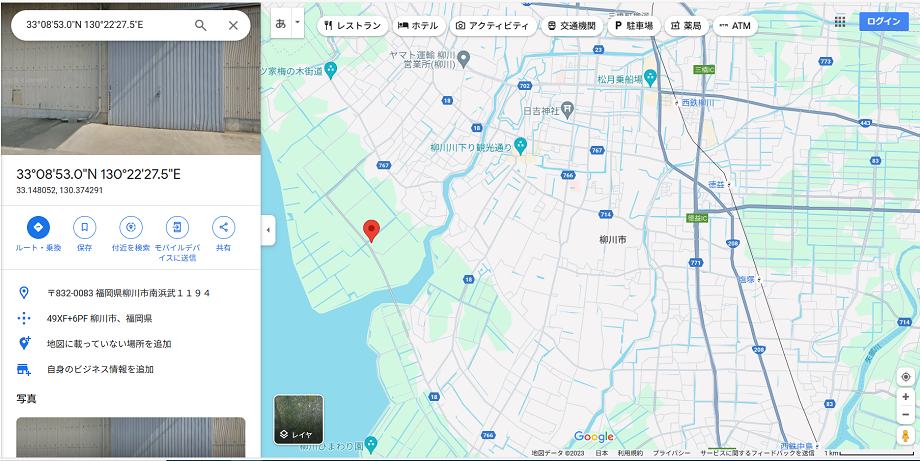Click the search magnifier icon
920x461 pixels.
click(x=201, y=25)
